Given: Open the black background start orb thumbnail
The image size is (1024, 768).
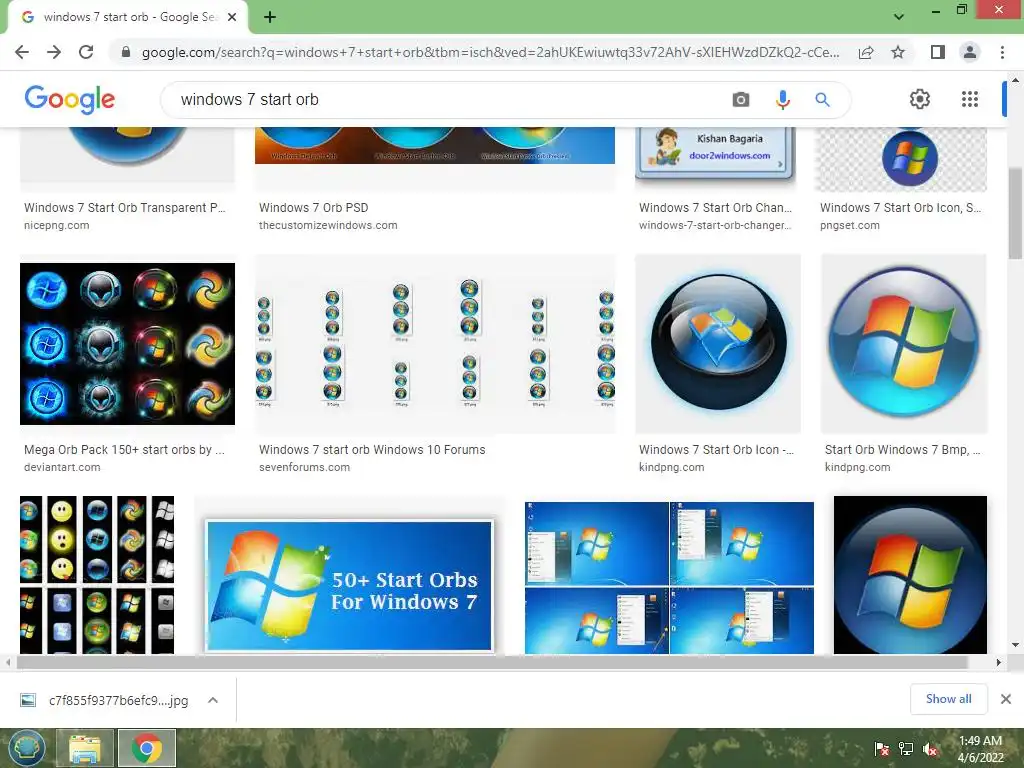Looking at the screenshot, I should [x=910, y=575].
